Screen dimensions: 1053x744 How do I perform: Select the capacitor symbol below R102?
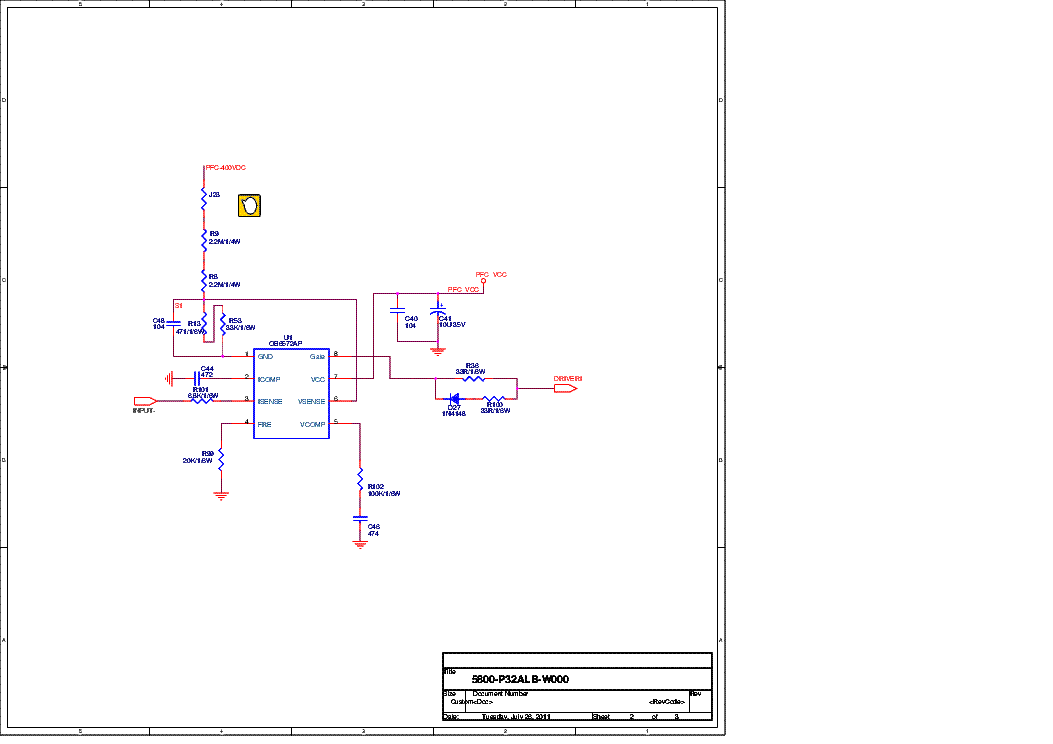point(360,518)
